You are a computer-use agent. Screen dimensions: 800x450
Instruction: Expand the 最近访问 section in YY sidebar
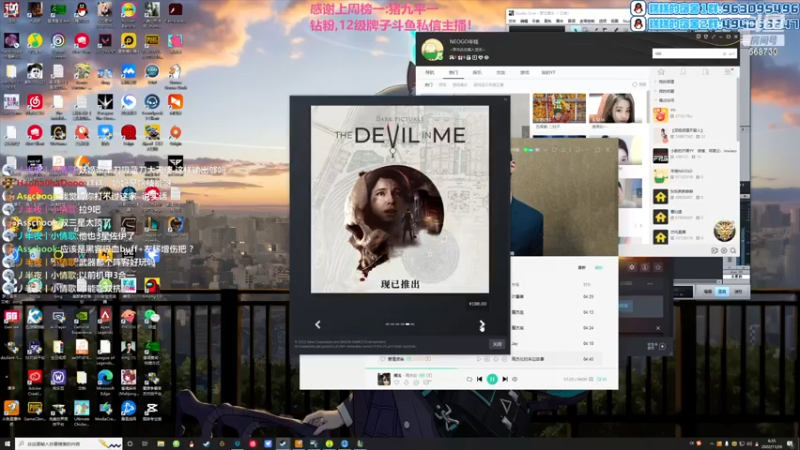[x=665, y=100]
